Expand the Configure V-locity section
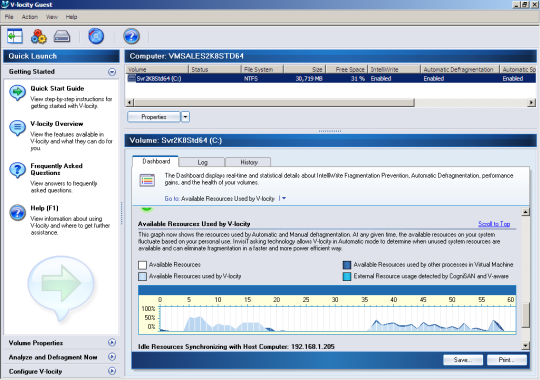Image resolution: width=540 pixels, height=380 pixels. pos(112,371)
